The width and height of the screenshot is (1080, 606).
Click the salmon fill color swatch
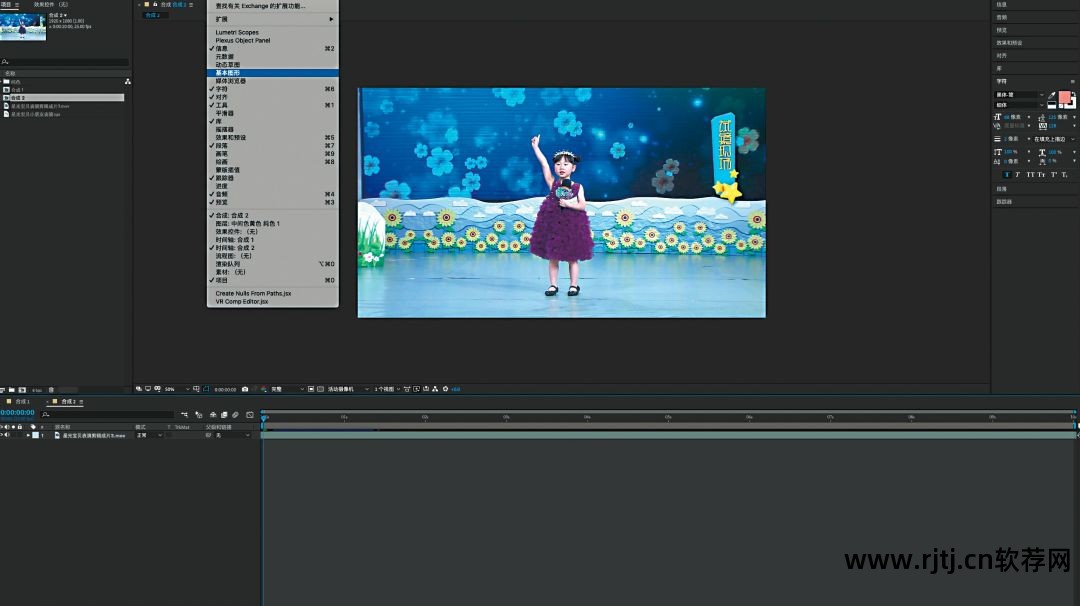coord(1065,98)
